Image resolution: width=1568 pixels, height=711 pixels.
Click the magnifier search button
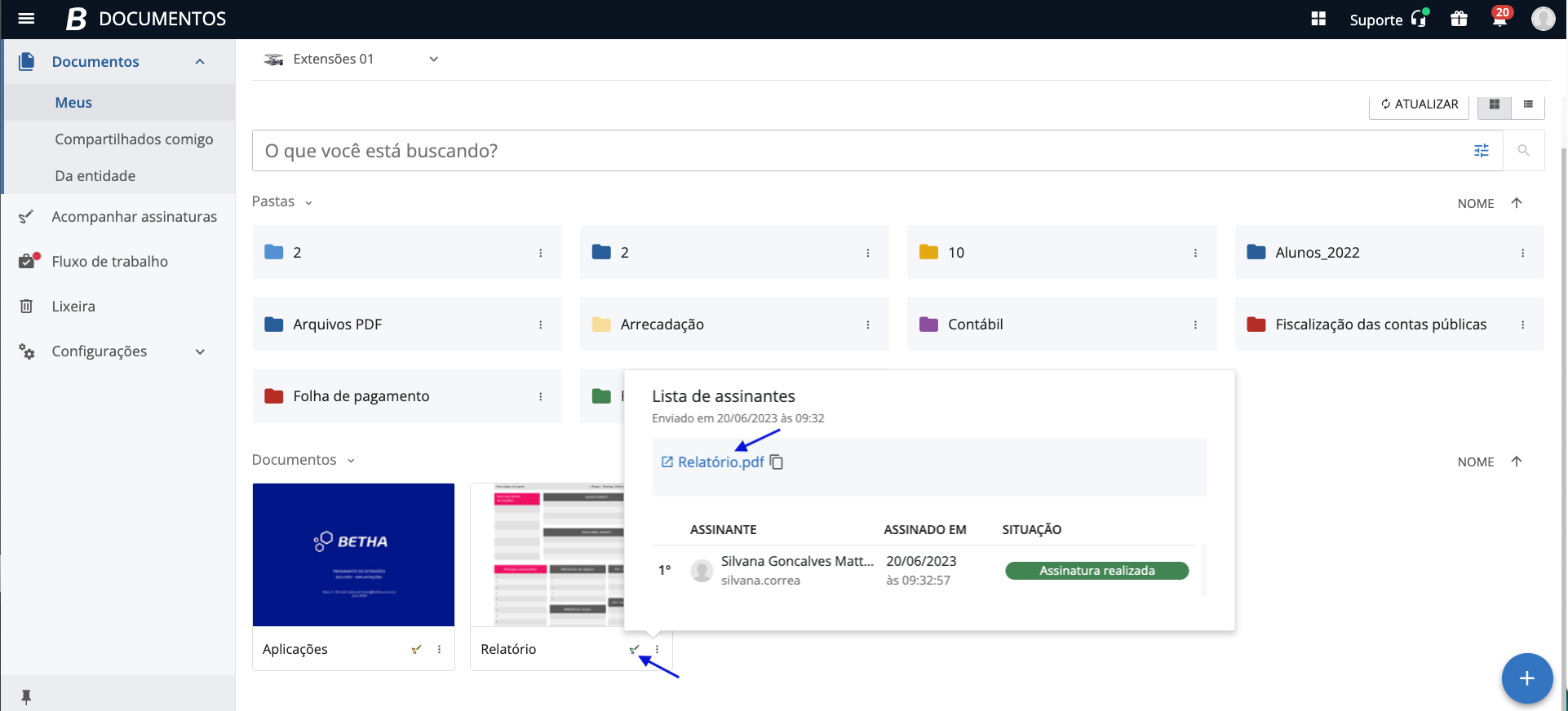click(x=1523, y=151)
